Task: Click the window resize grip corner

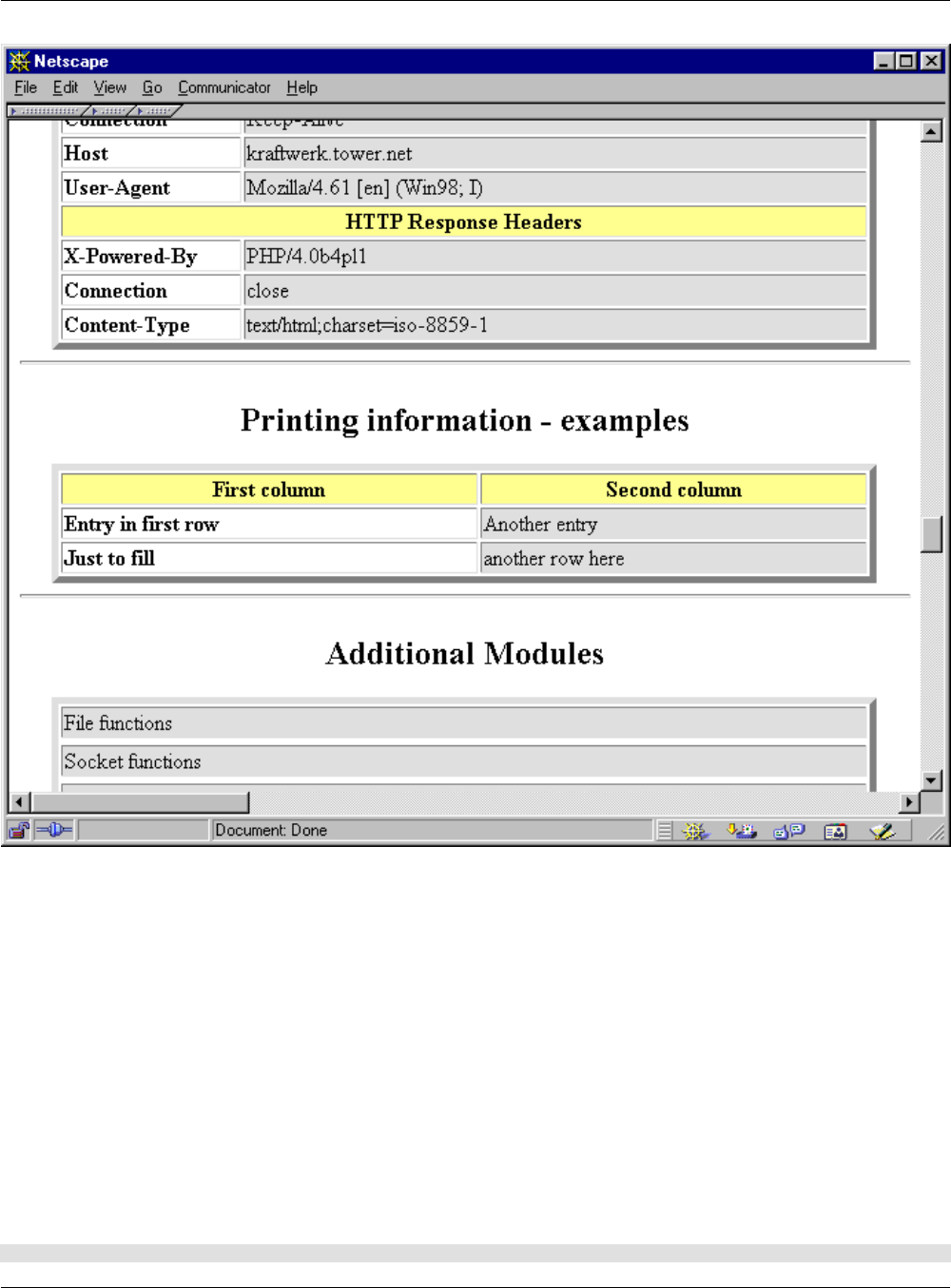Action: click(937, 833)
